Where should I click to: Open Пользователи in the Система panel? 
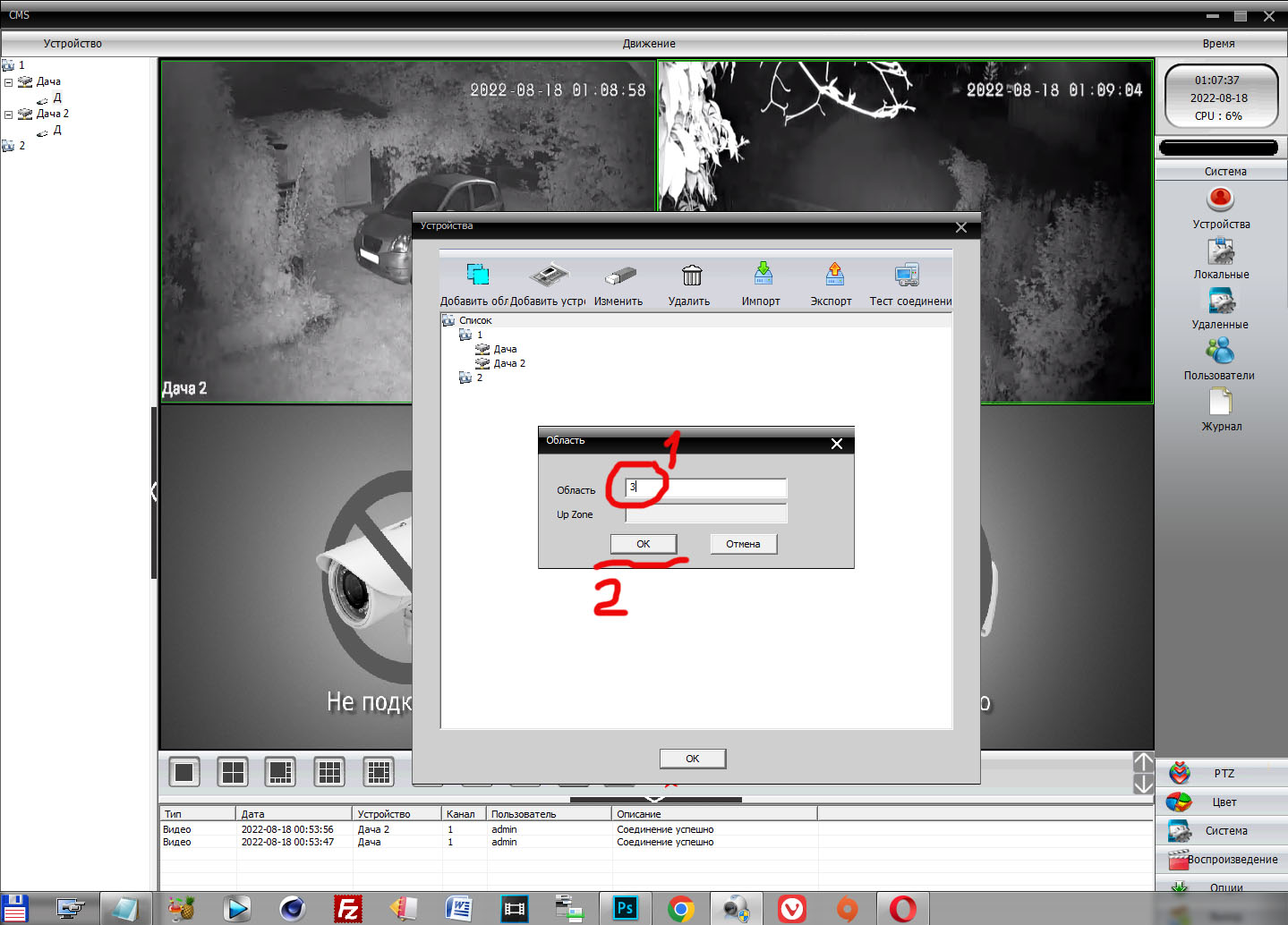(x=1219, y=352)
